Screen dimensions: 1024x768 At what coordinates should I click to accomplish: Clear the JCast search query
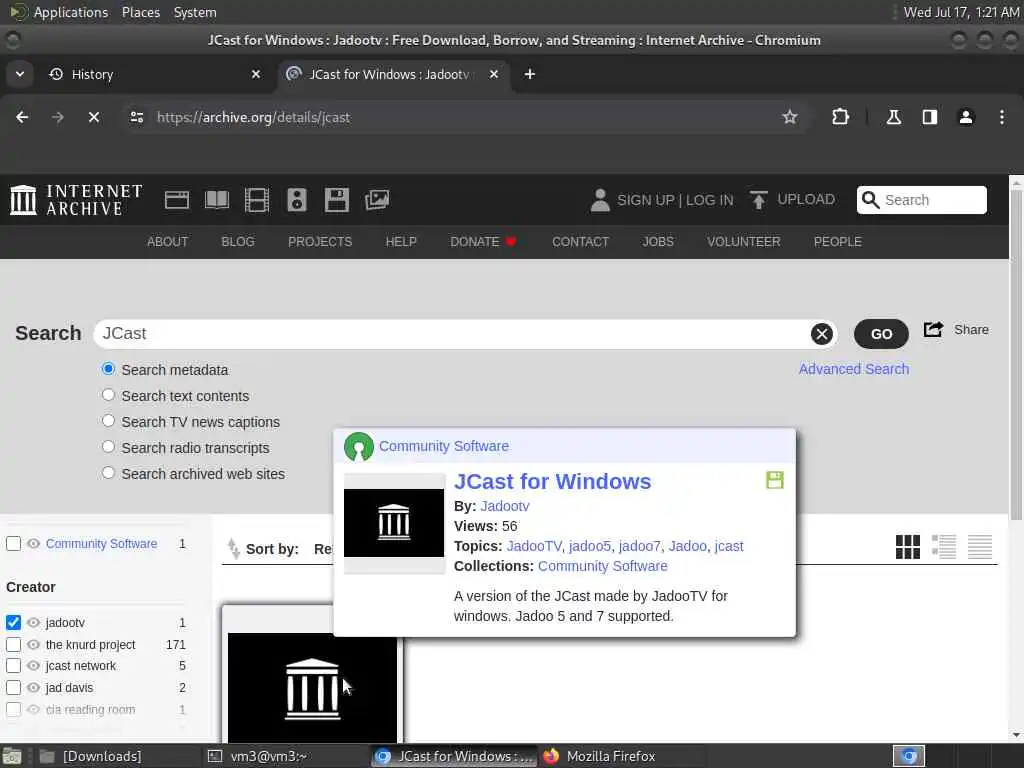[x=822, y=334]
